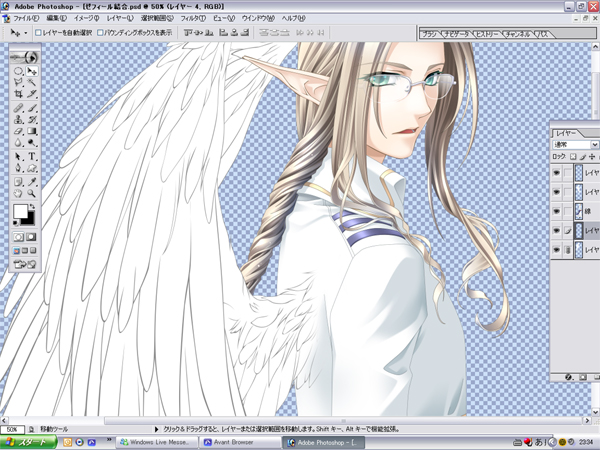Select the Clone Stamp tool

tap(18, 119)
